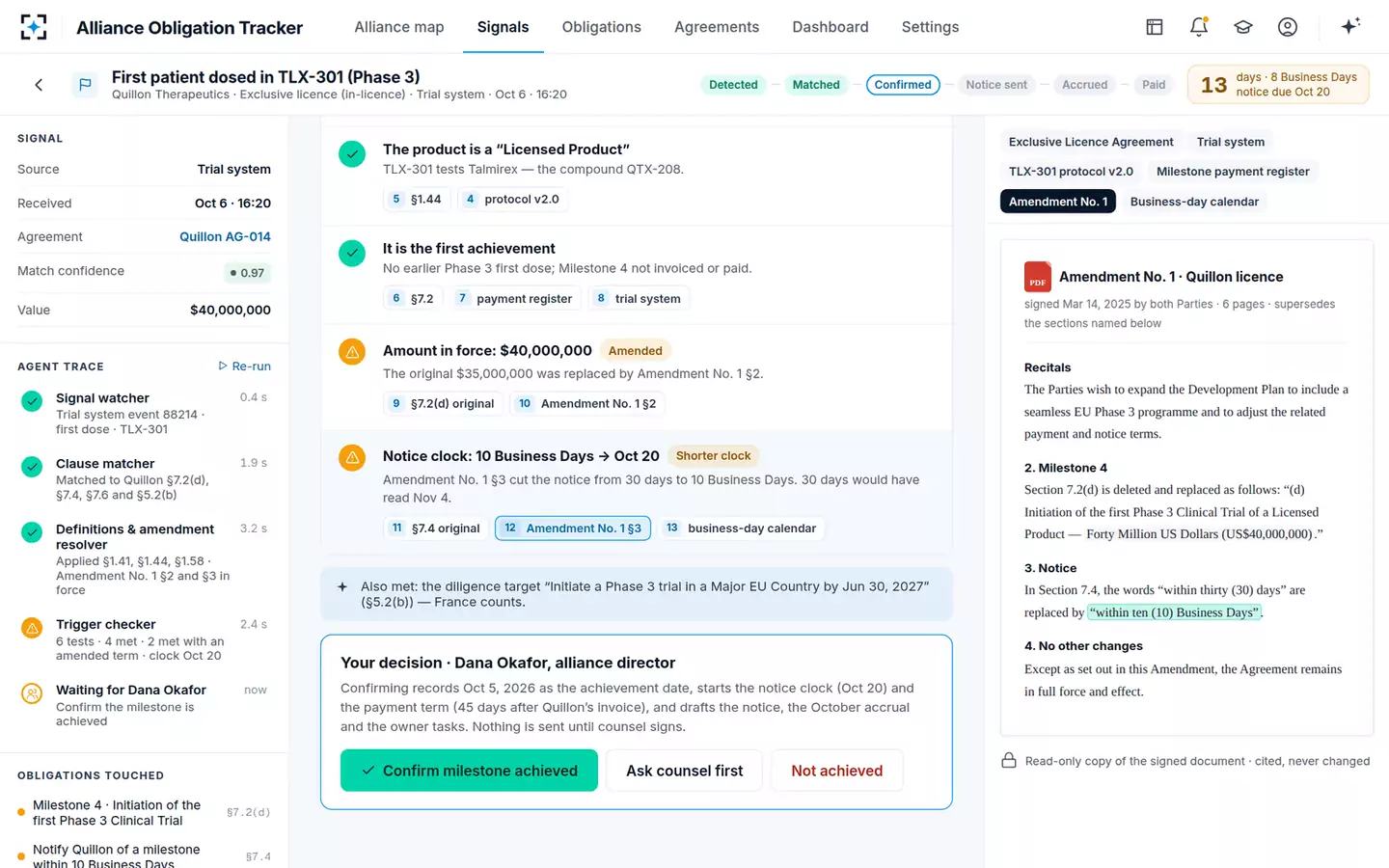This screenshot has width=1389, height=868.
Task: Select the Signals tab
Action: (x=503, y=27)
